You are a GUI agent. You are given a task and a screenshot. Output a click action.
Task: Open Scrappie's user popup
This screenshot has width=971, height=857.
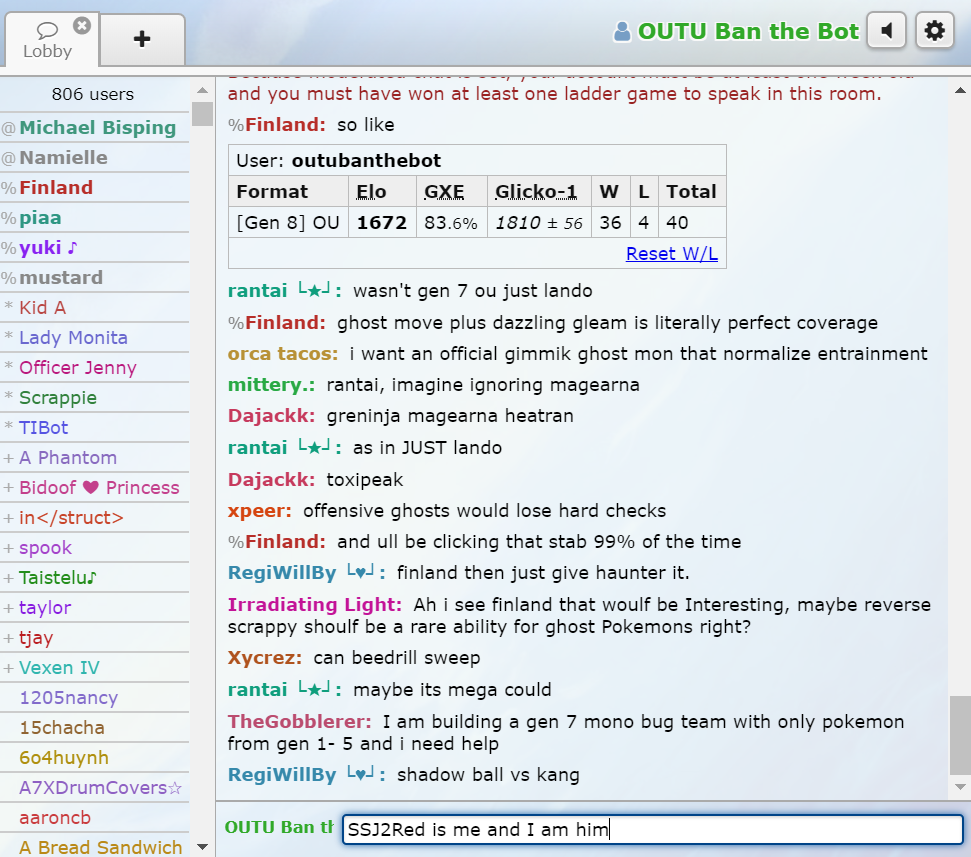(x=94, y=398)
